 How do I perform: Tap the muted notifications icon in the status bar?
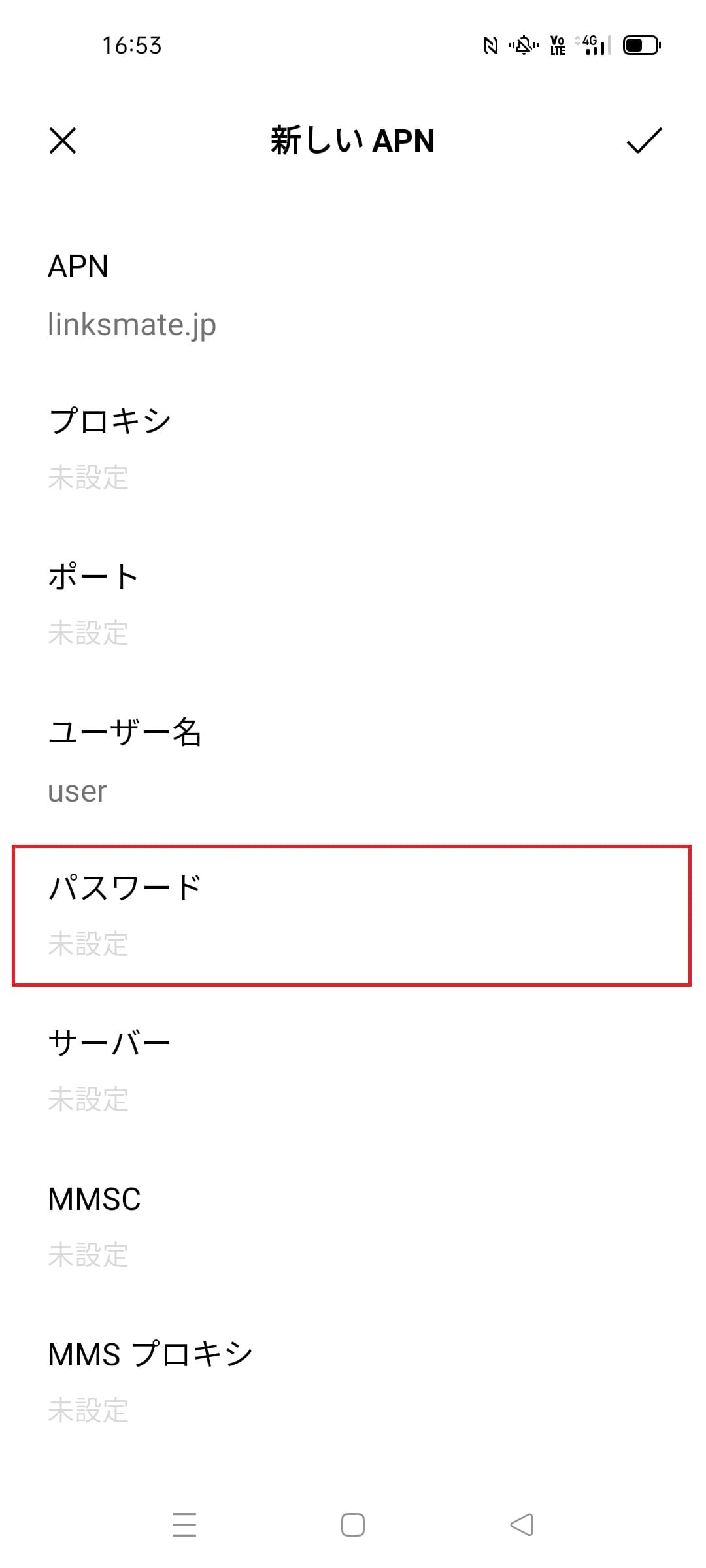[524, 46]
